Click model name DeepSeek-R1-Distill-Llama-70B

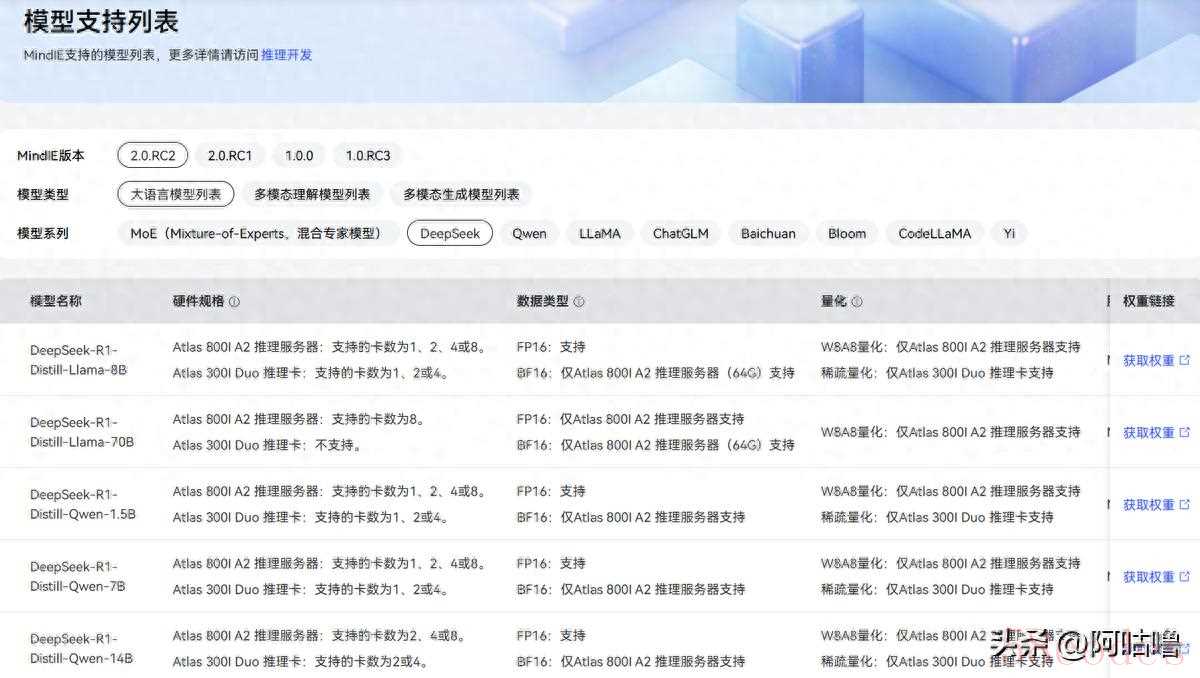pyautogui.click(x=82, y=432)
